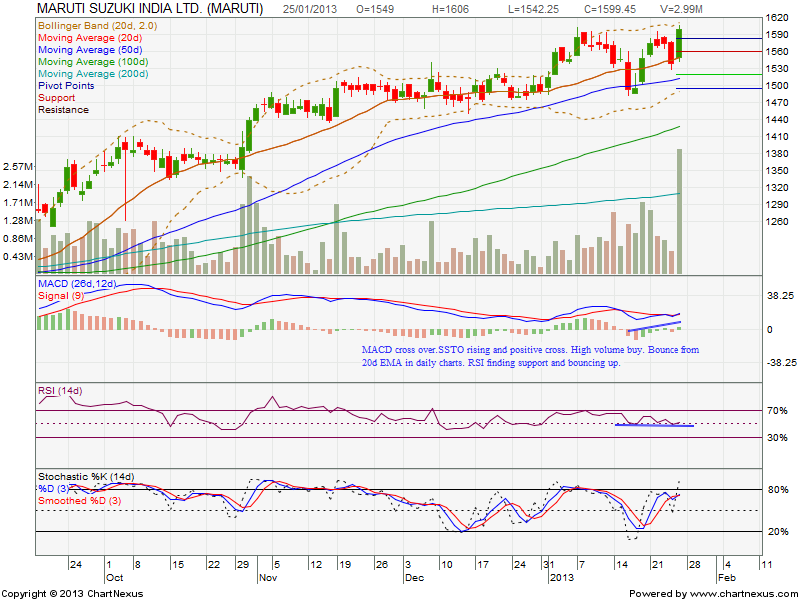Click the latest green candlestick on 25 Jan
This screenshot has width=800, height=600.
(680, 44)
